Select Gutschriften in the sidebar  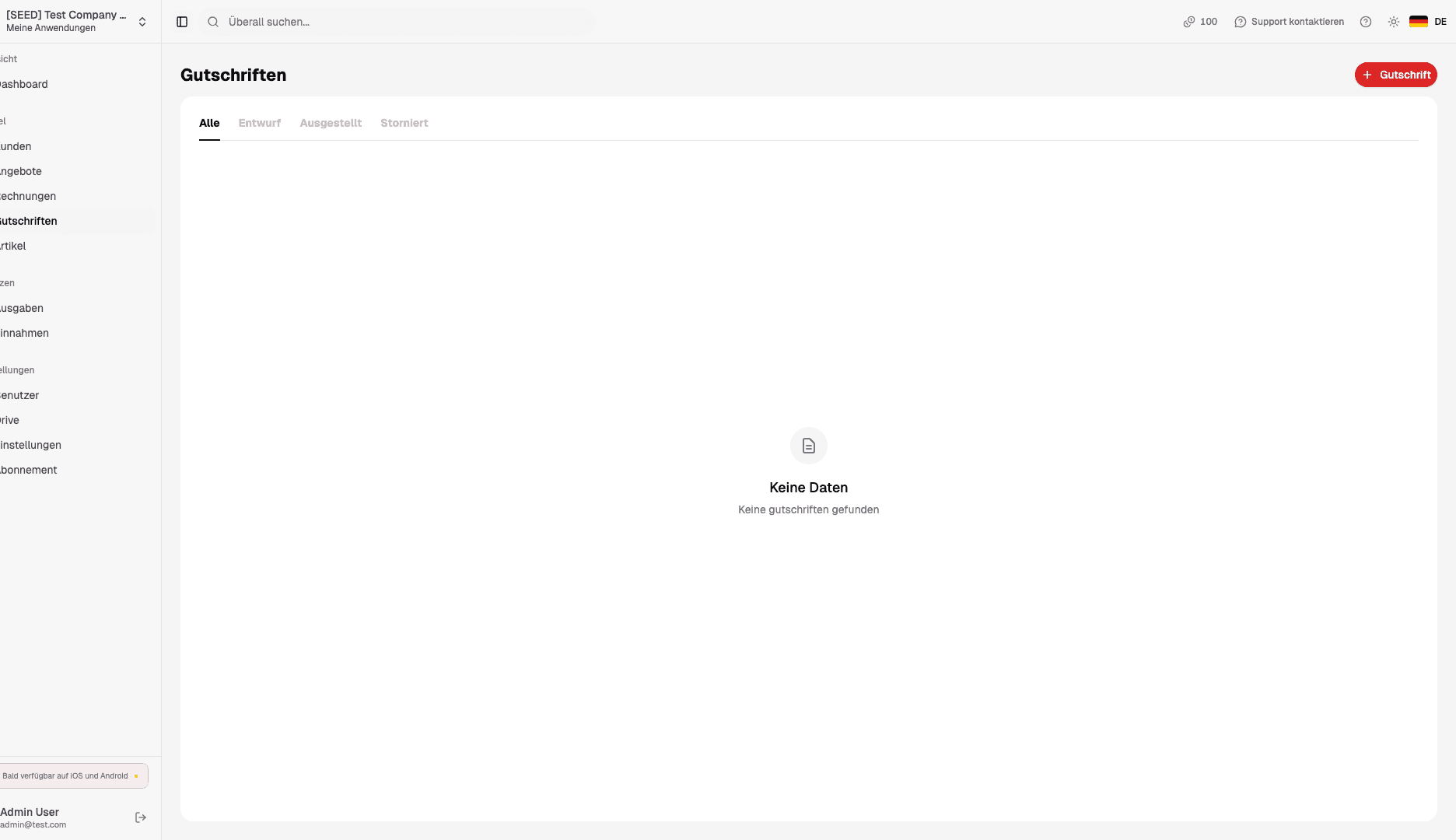tap(76, 221)
